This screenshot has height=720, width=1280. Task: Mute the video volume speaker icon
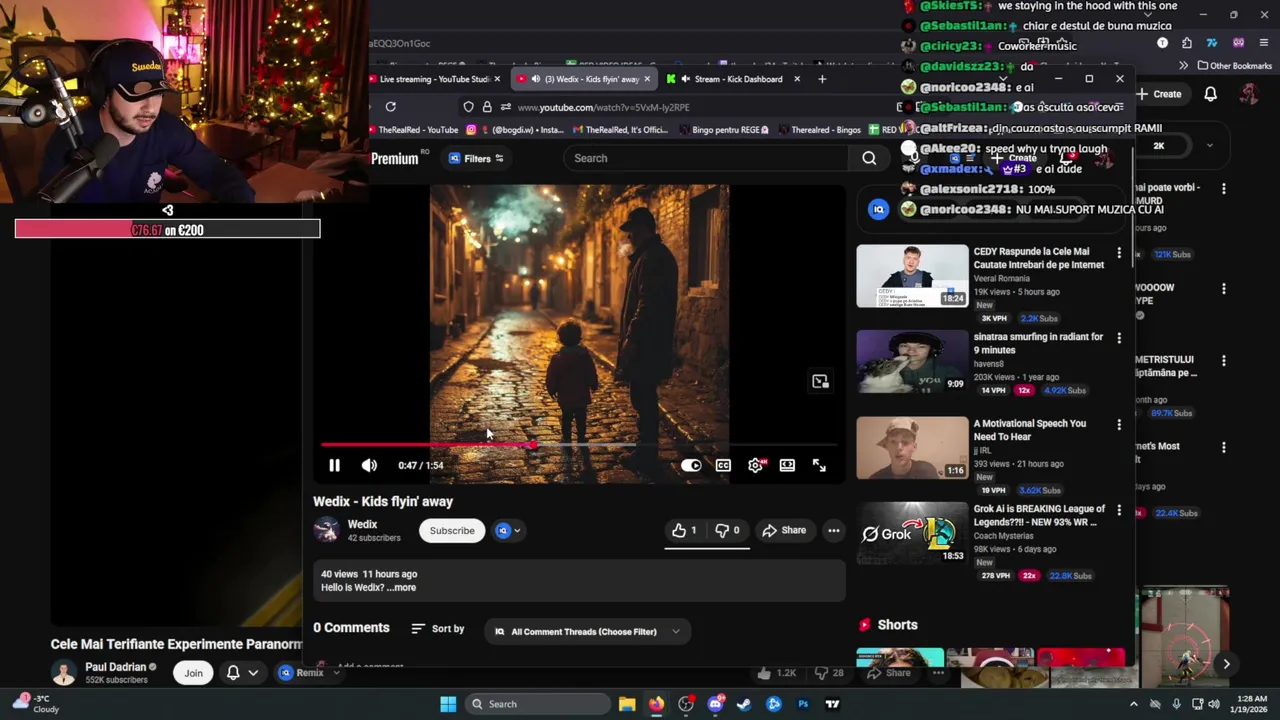point(369,465)
